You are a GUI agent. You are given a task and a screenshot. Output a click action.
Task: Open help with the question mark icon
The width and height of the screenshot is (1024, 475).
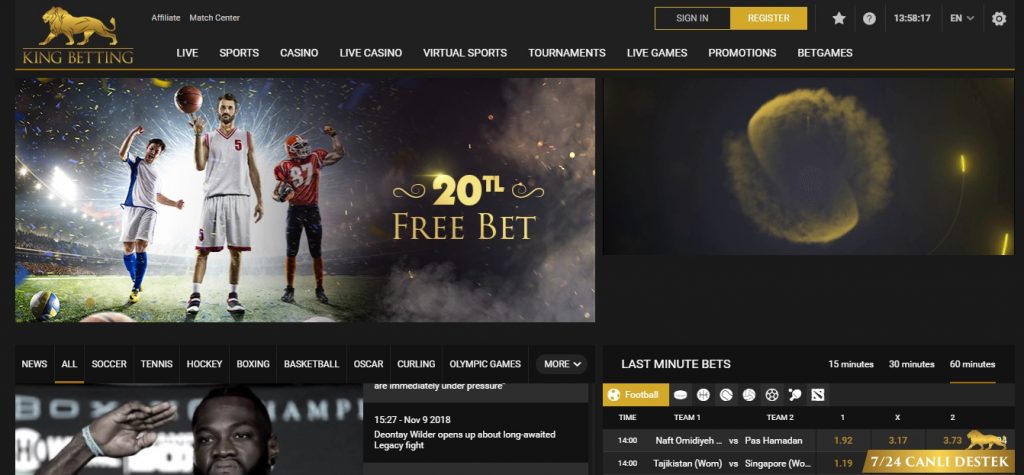pos(869,18)
